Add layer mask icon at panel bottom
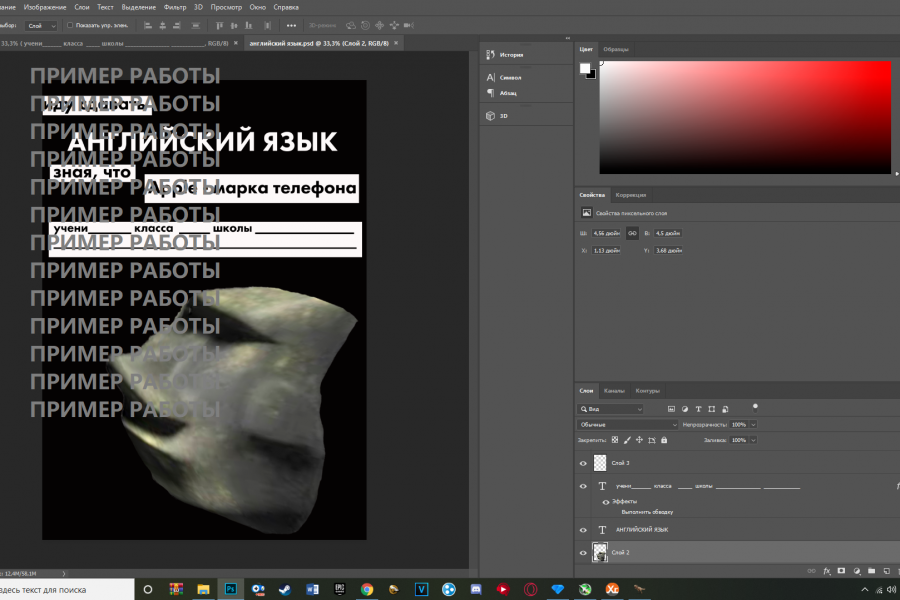 (841, 571)
